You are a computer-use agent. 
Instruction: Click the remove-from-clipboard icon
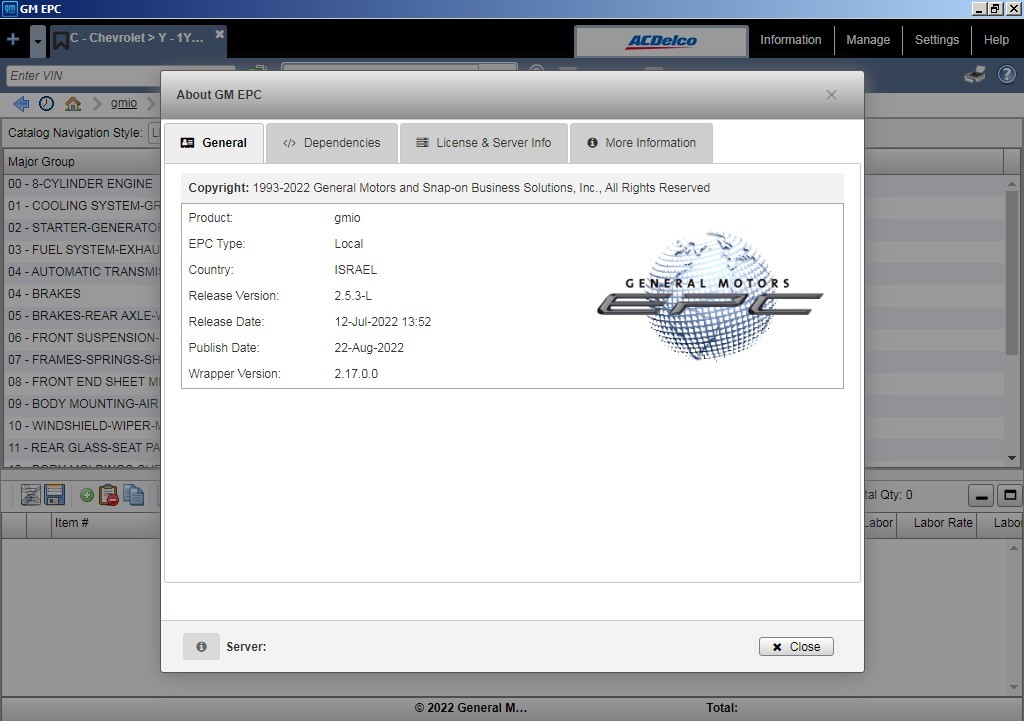pyautogui.click(x=109, y=494)
